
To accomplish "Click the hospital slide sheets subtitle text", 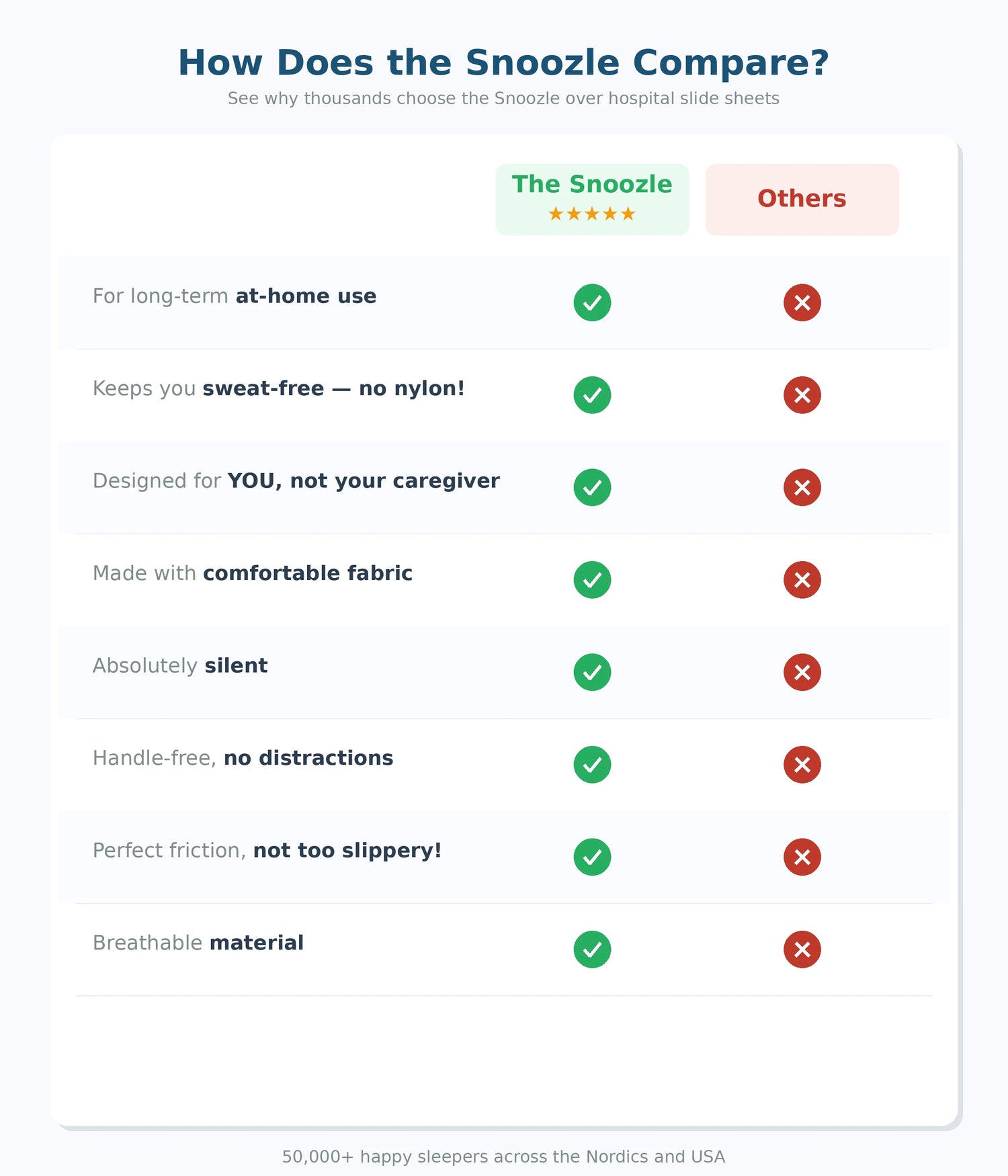I will pyautogui.click(x=503, y=99).
